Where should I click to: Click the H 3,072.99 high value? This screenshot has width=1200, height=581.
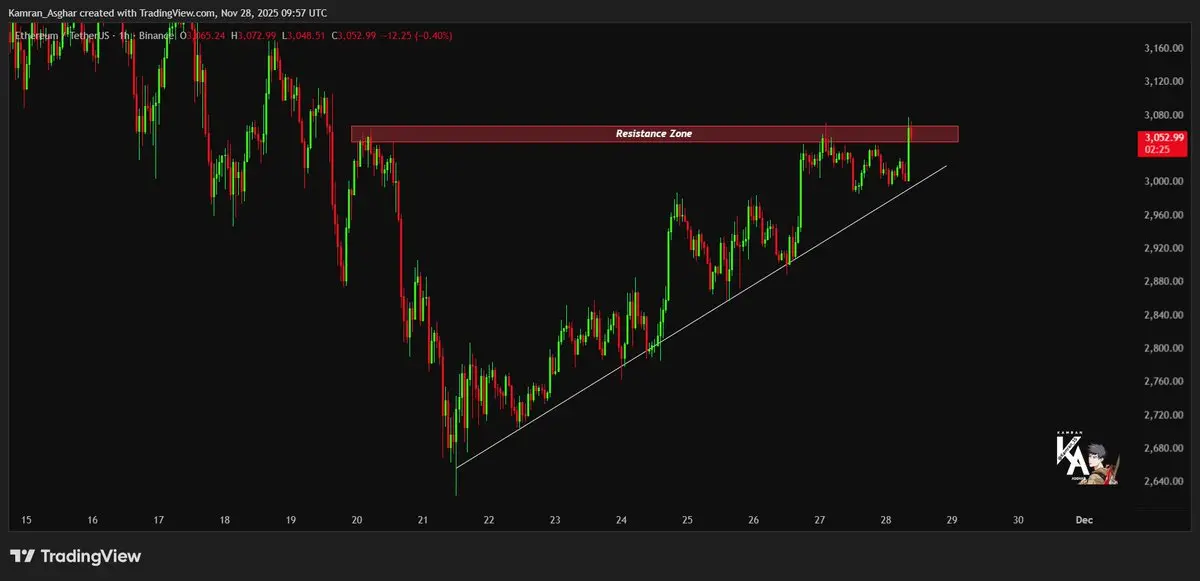pyautogui.click(x=255, y=36)
